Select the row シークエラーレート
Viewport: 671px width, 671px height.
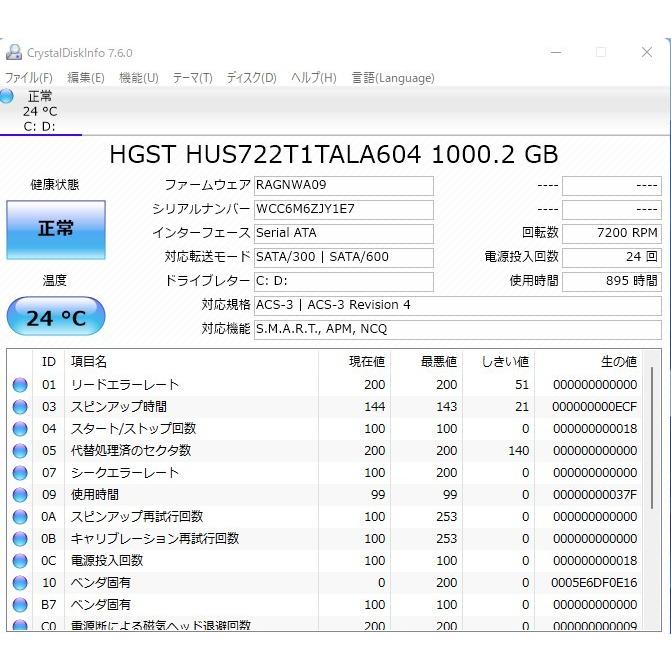[325, 473]
